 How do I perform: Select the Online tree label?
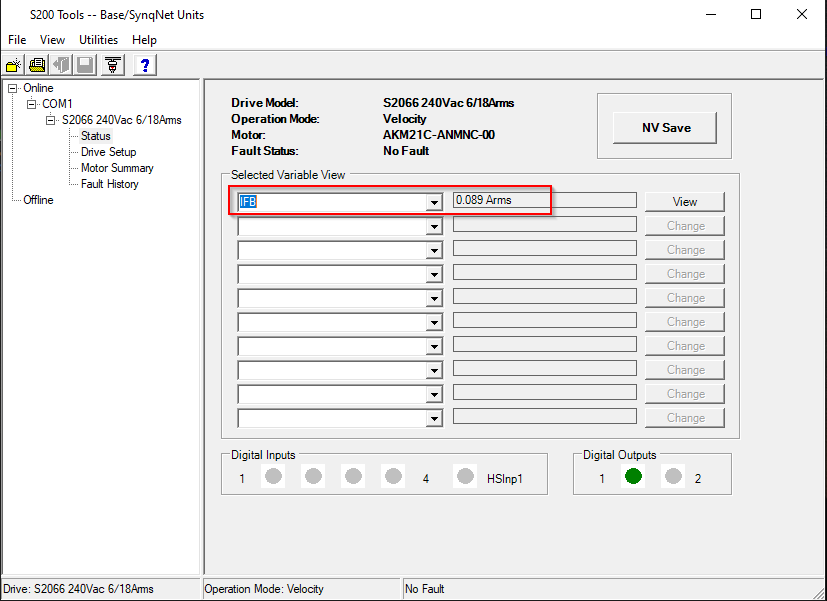click(38, 88)
